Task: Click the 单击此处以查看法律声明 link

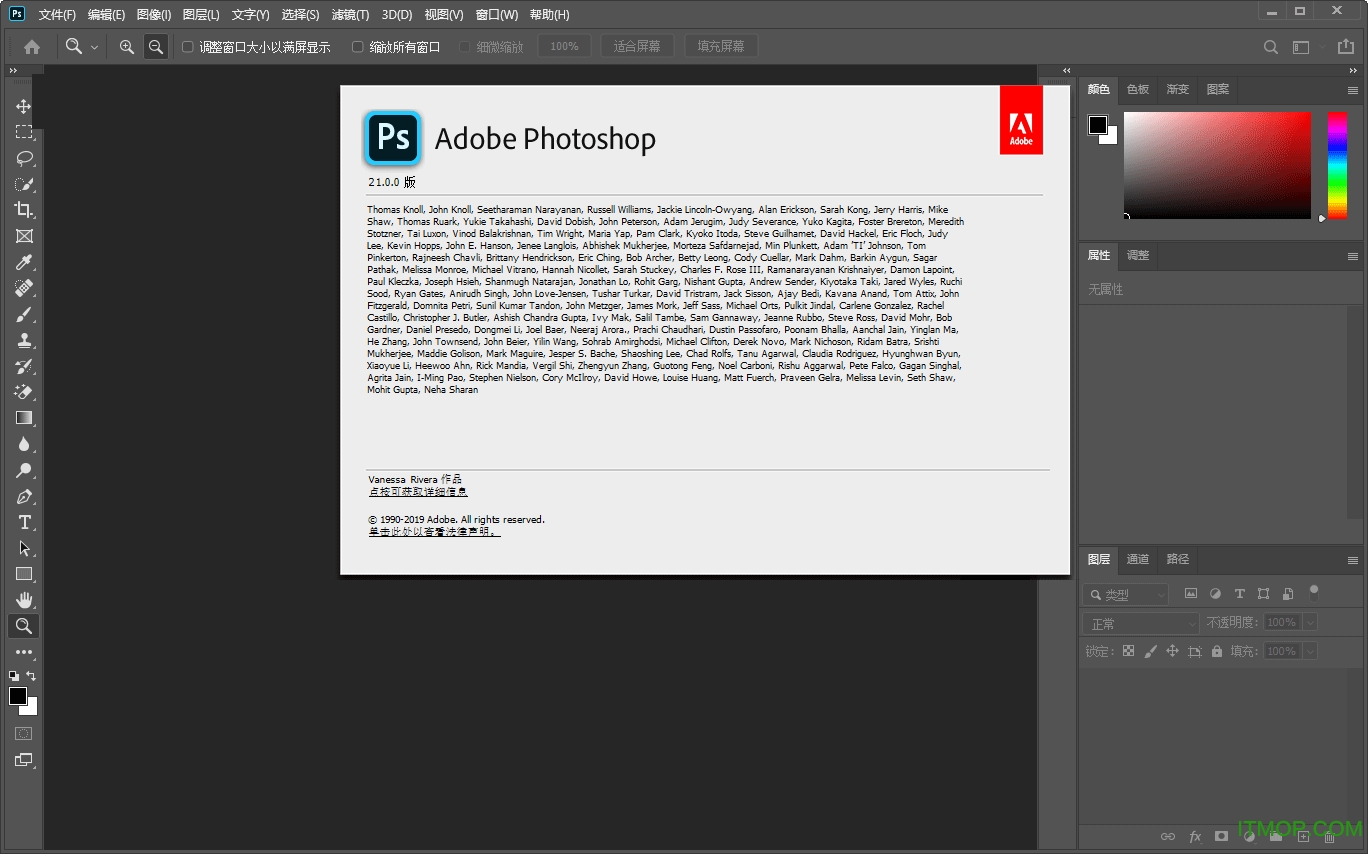Action: (x=433, y=531)
